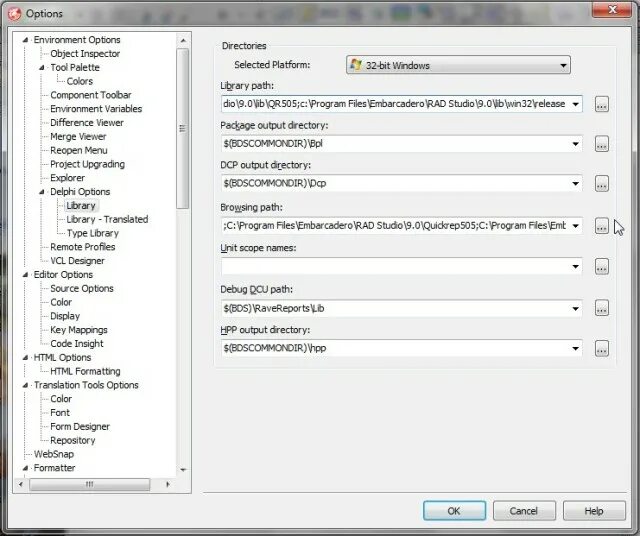The image size is (640, 536).
Task: Select Project Upgrading in the tree
Action: [87, 164]
